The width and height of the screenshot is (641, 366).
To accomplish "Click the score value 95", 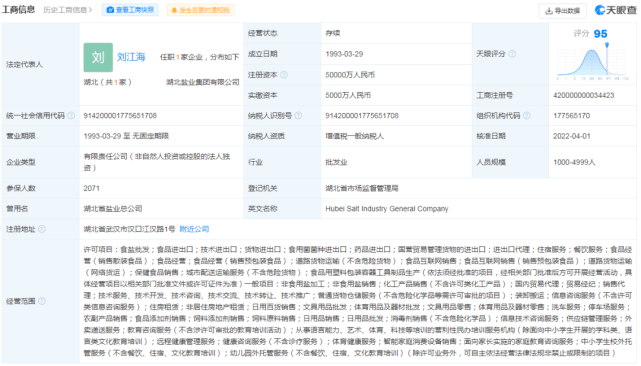I will (600, 34).
